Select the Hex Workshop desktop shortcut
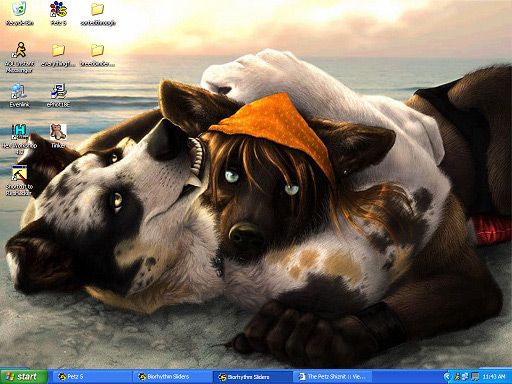The width and height of the screenshot is (512, 384). tap(19, 139)
